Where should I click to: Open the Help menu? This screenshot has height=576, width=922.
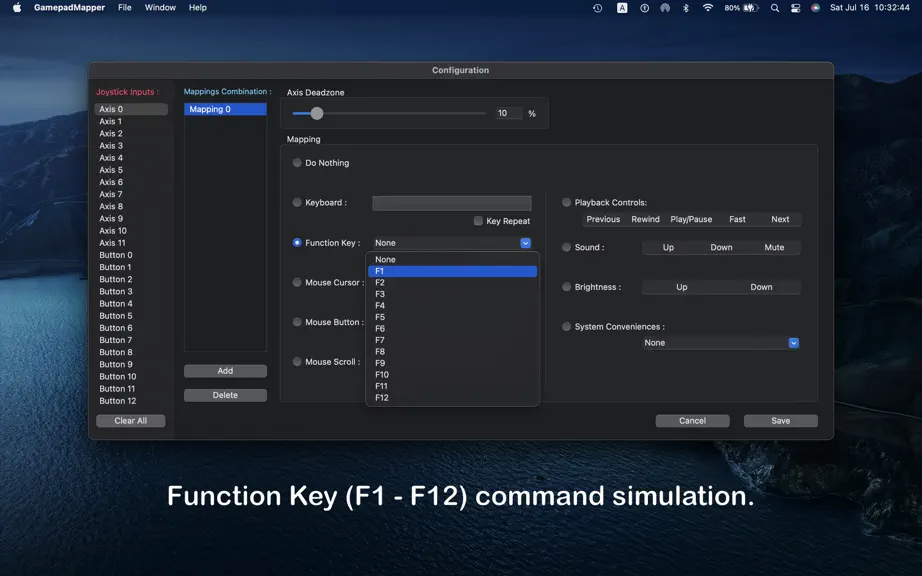[198, 8]
